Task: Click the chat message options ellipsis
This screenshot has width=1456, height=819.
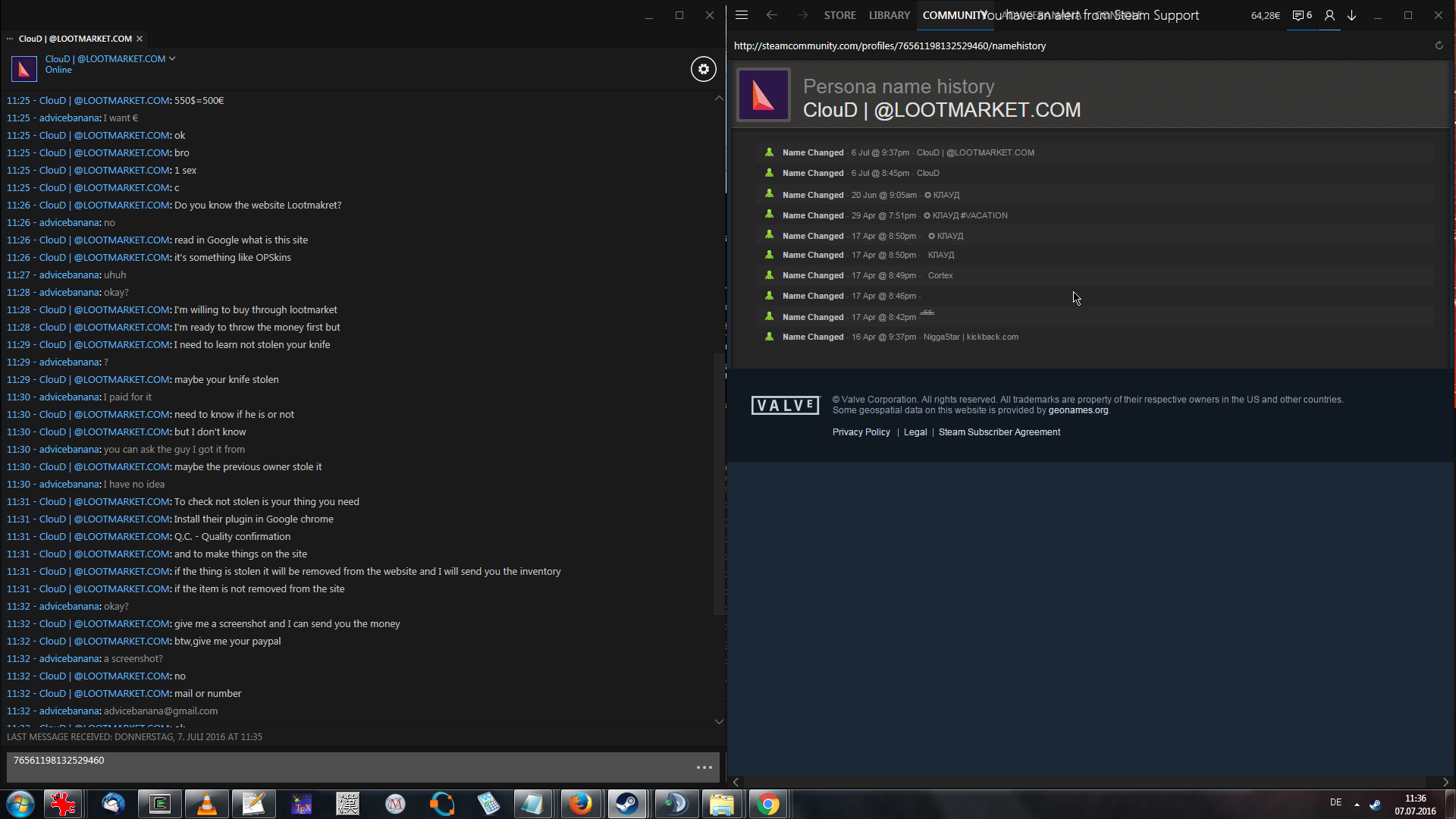Action: pyautogui.click(x=704, y=767)
